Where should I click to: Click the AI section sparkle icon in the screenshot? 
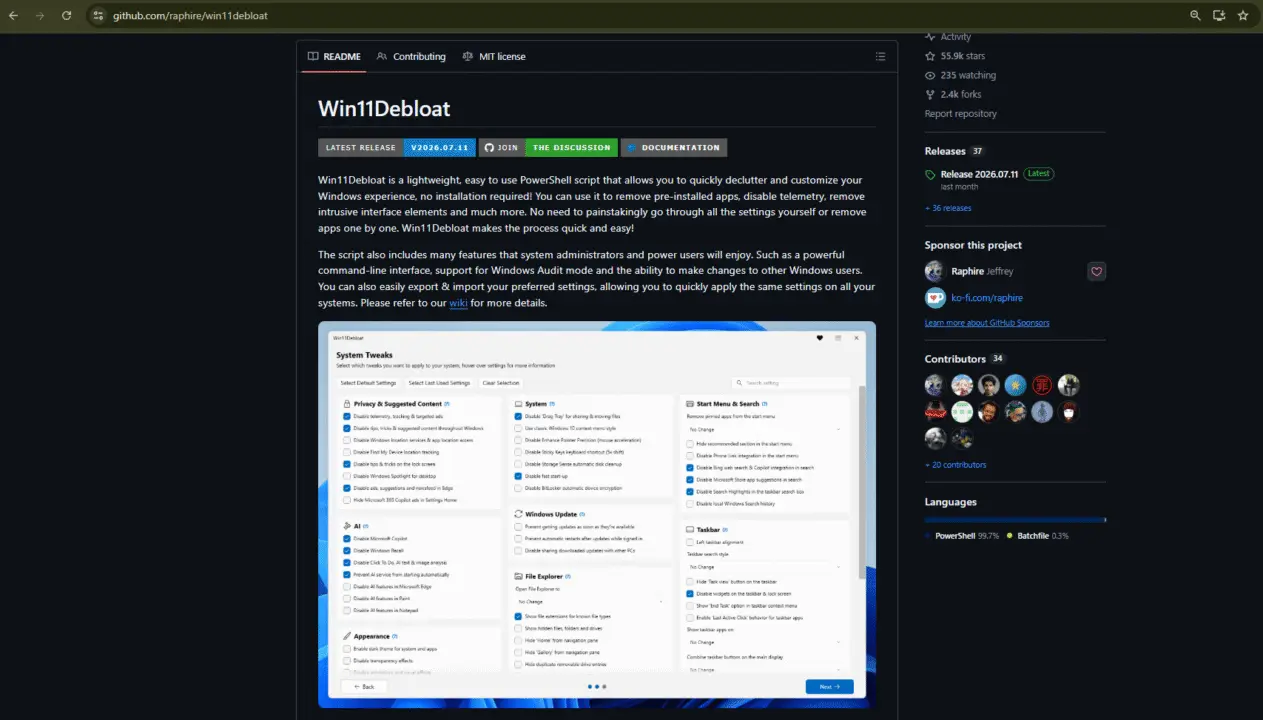tap(347, 525)
